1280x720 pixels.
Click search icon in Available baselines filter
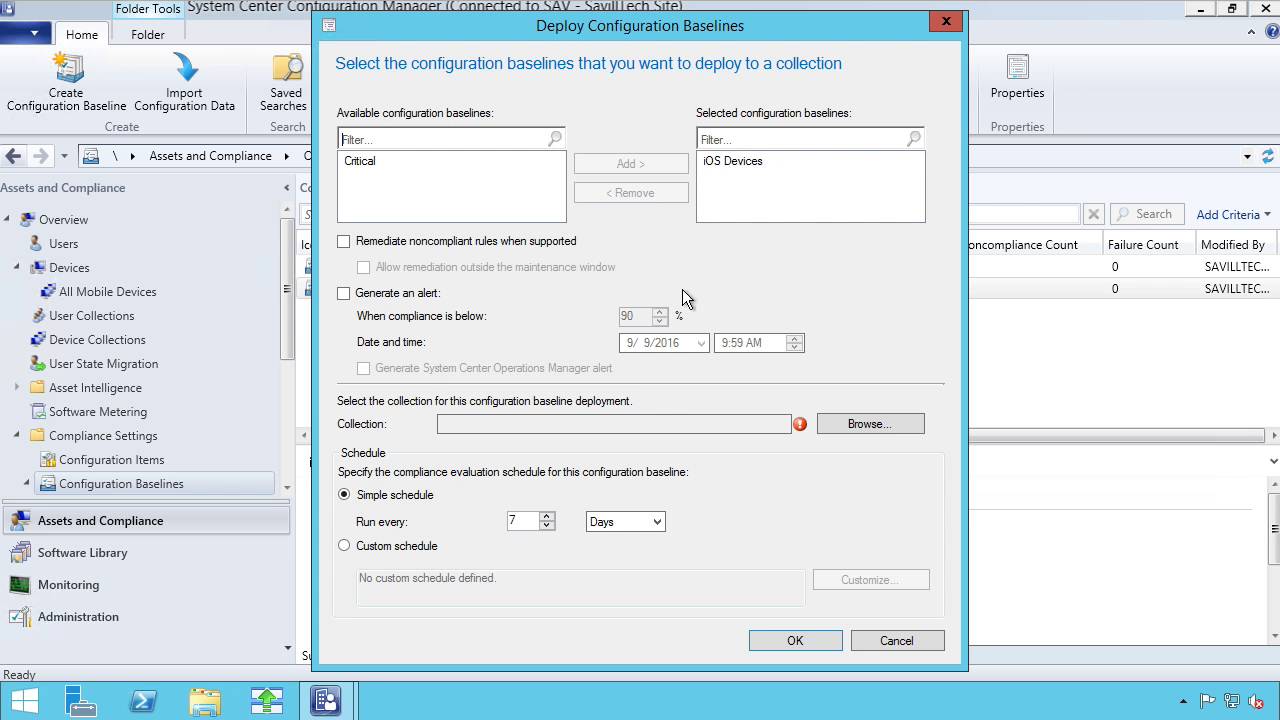[x=555, y=139]
